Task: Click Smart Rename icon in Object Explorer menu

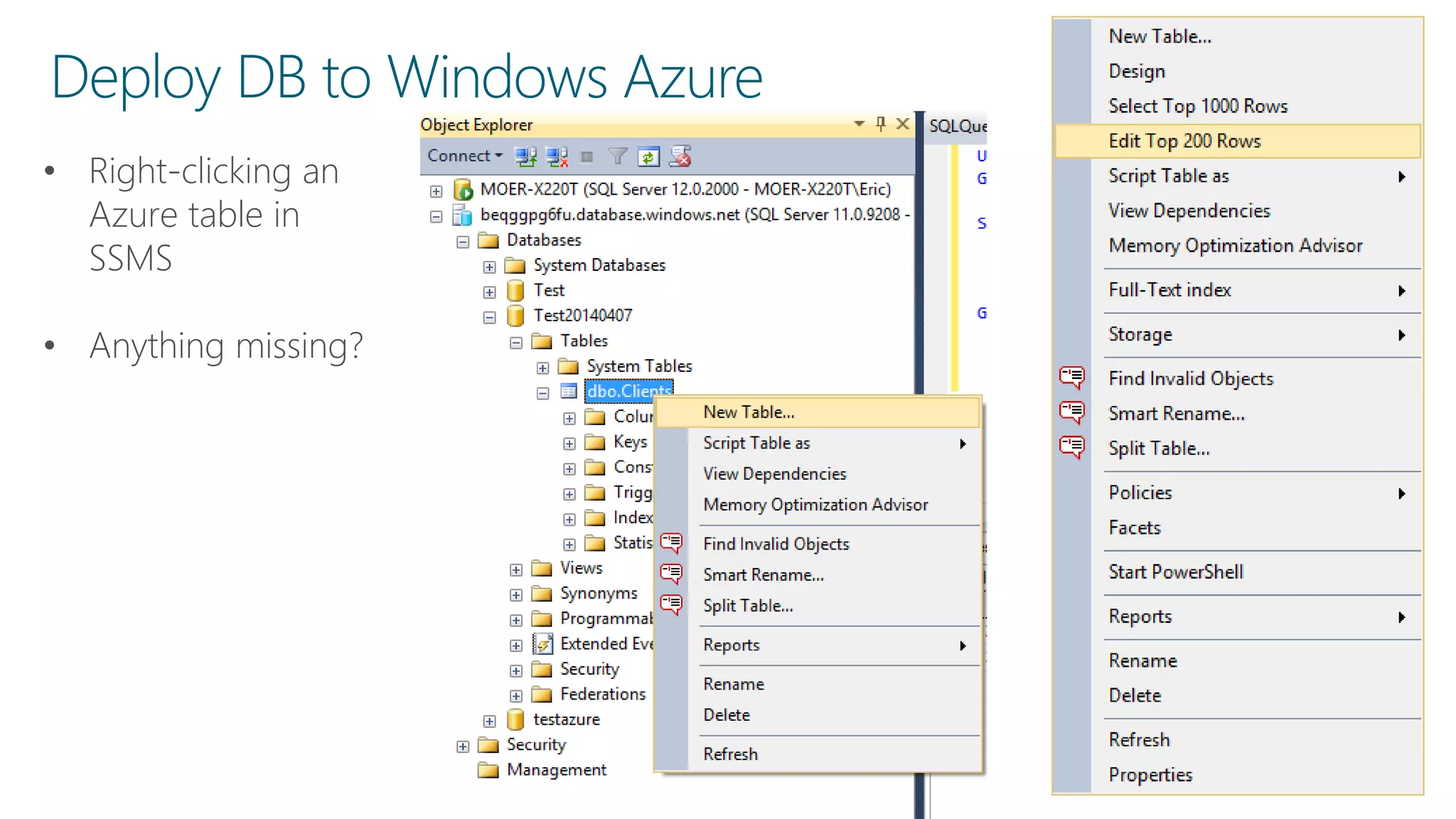Action: coord(671,574)
